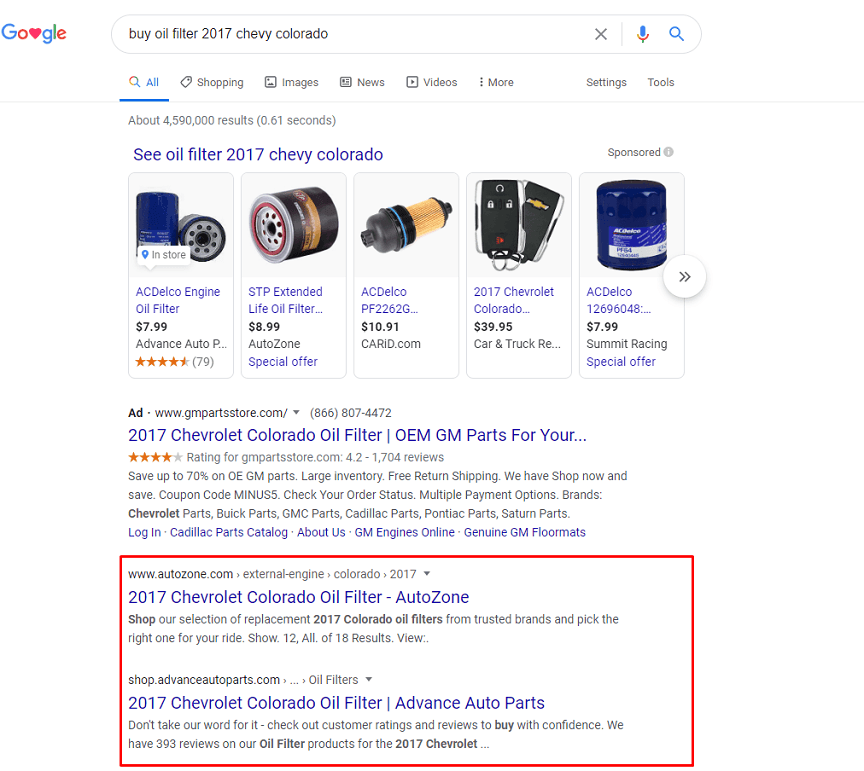
Task: Open ACDelco 12696048 product title link
Action: [x=619, y=300]
